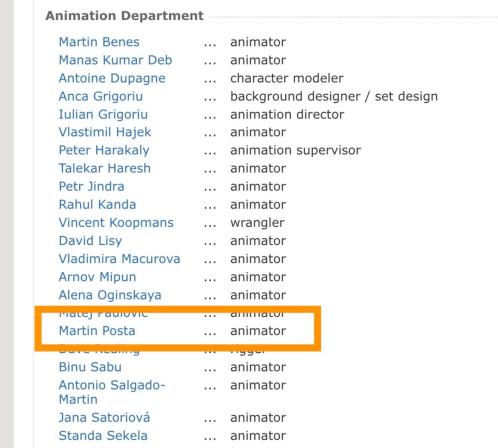Open Martin Benes profile link
Viewport: 498px width, 448px height.
[x=99, y=42]
